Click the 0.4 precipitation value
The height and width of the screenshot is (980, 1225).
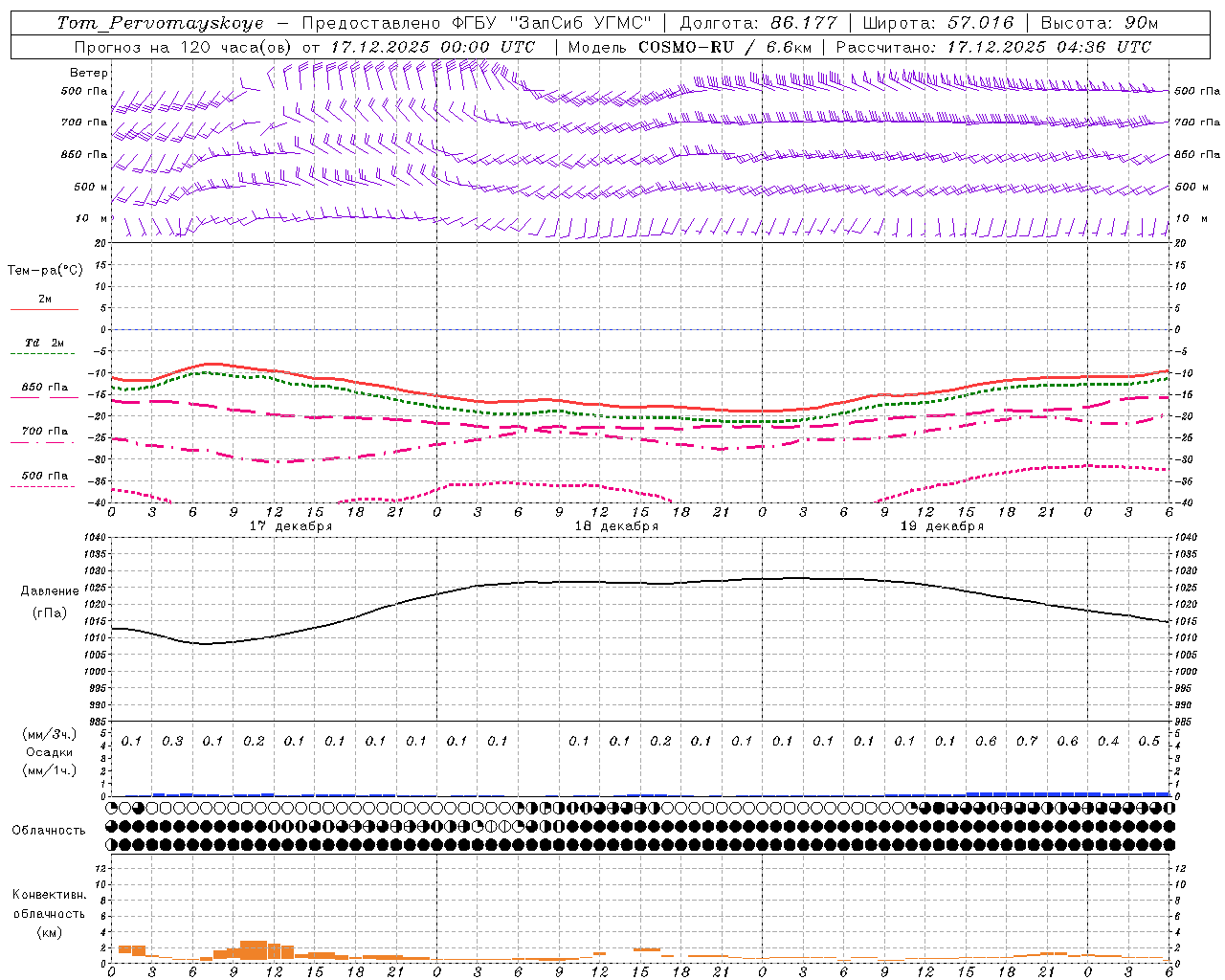pos(1108,742)
